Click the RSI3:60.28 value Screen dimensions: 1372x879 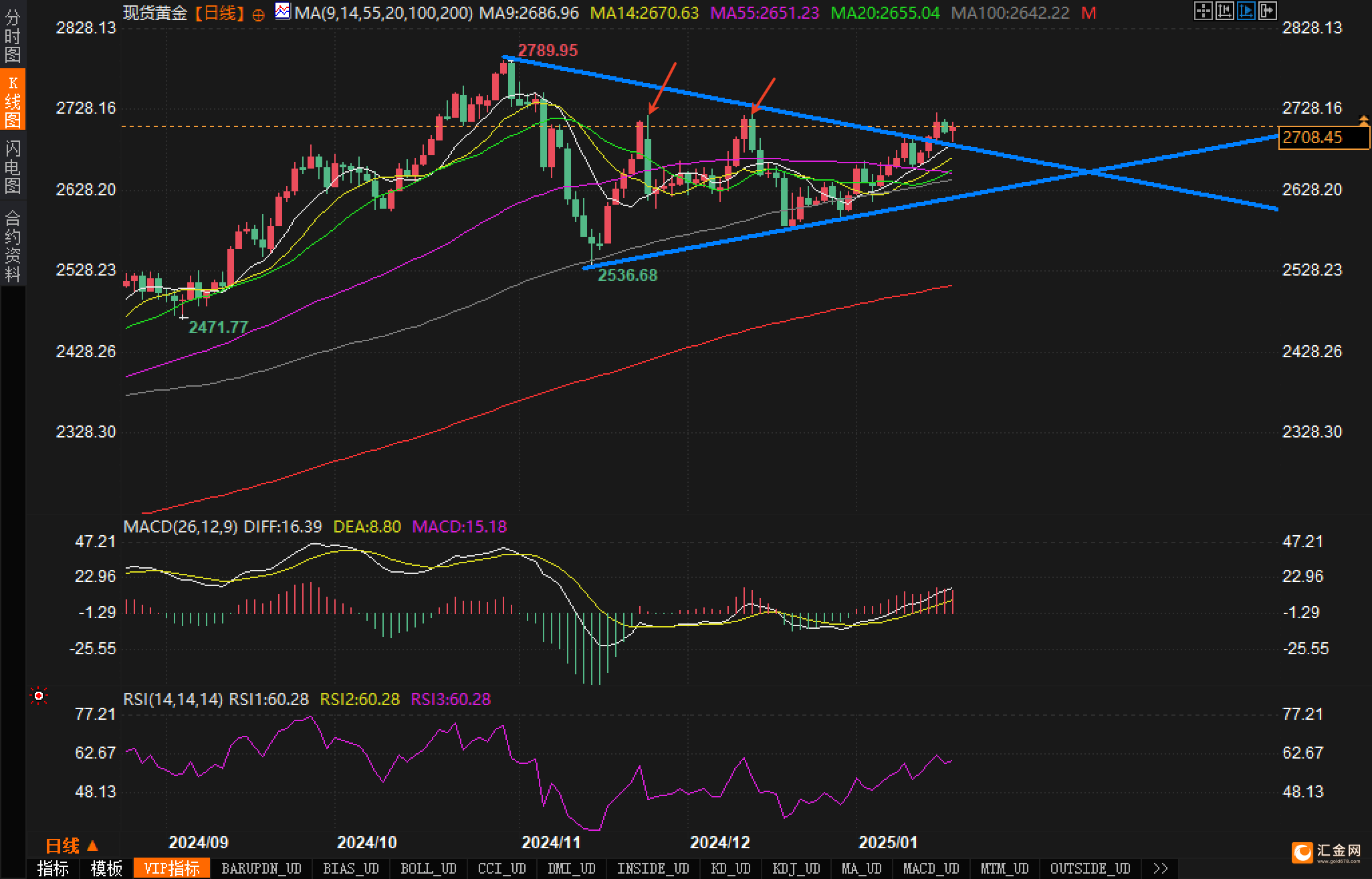pos(451,699)
